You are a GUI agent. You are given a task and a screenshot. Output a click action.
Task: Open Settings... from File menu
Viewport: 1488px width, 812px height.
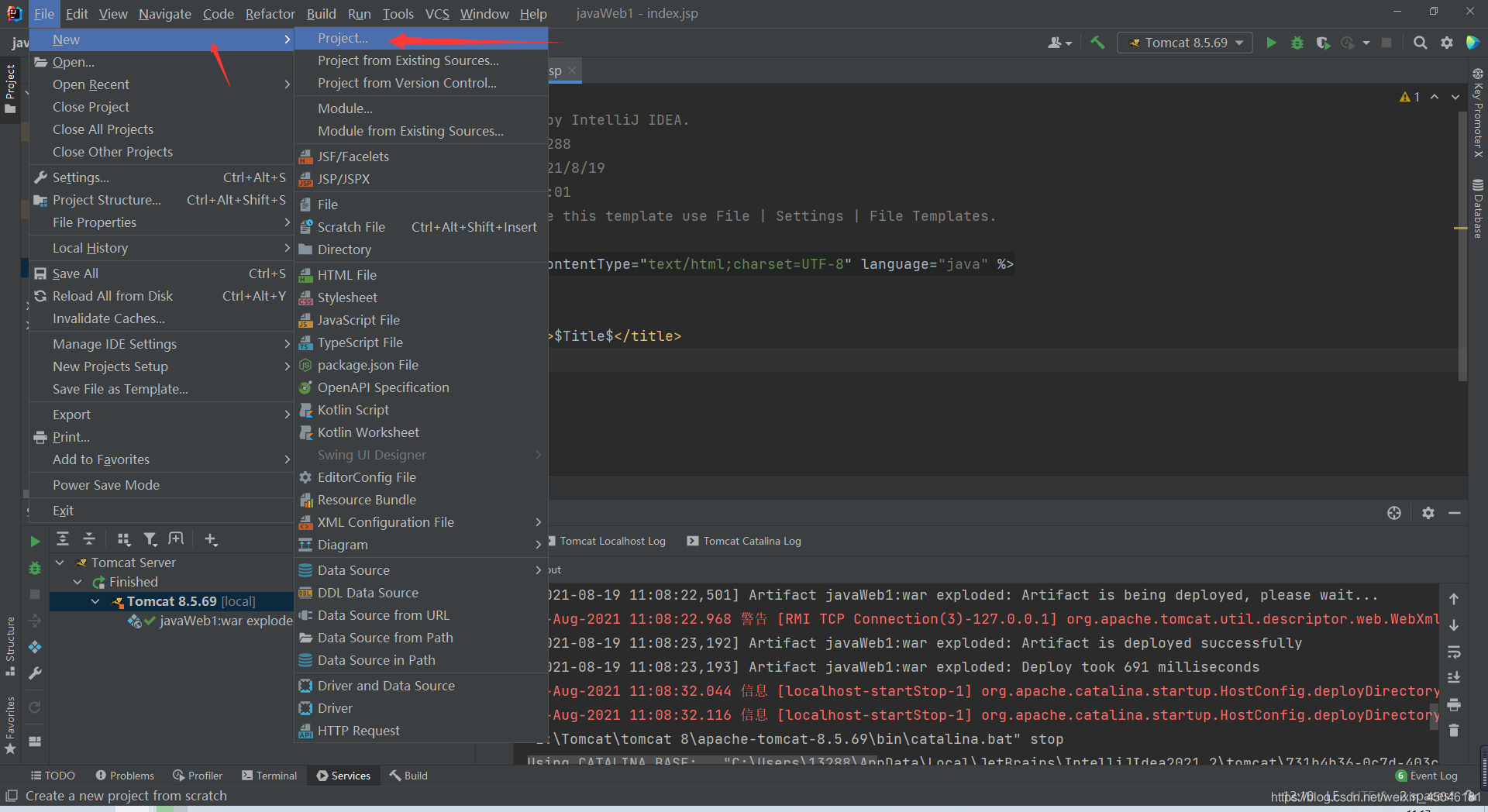160,177
